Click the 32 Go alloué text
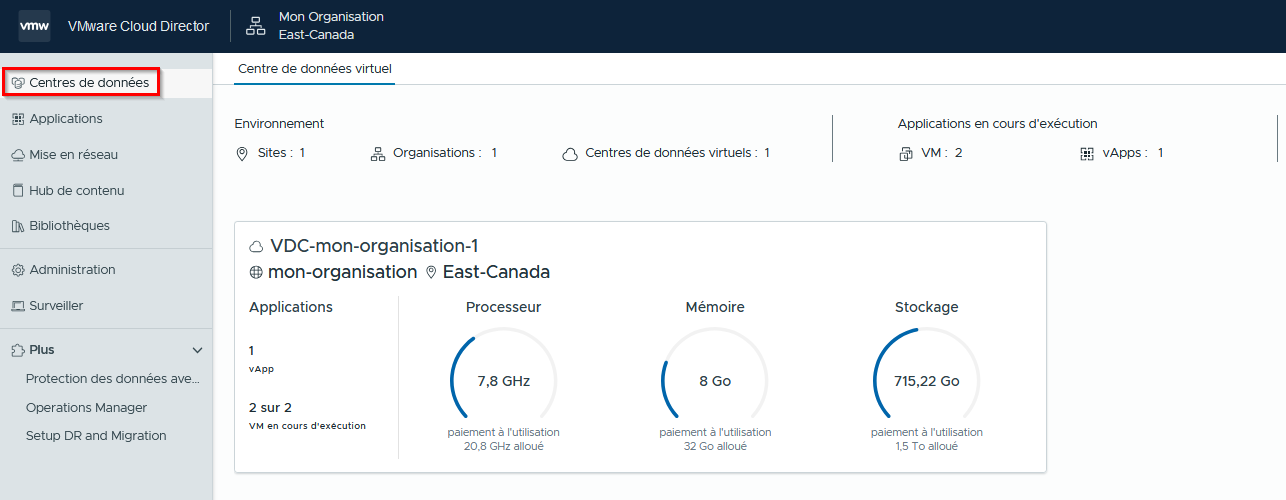Screen dimensions: 1286x500 (x=715, y=446)
